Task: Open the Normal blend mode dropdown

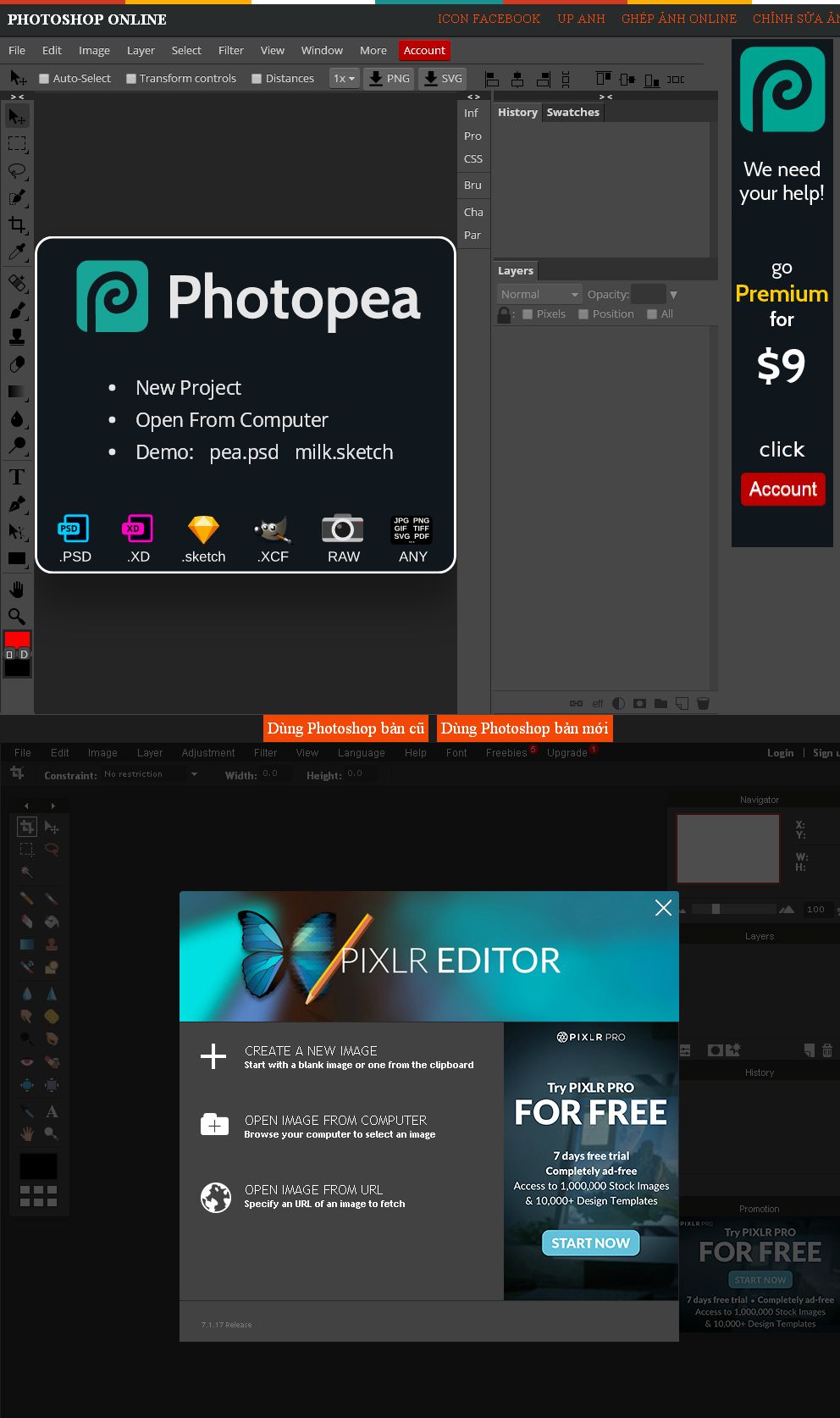Action: click(539, 294)
